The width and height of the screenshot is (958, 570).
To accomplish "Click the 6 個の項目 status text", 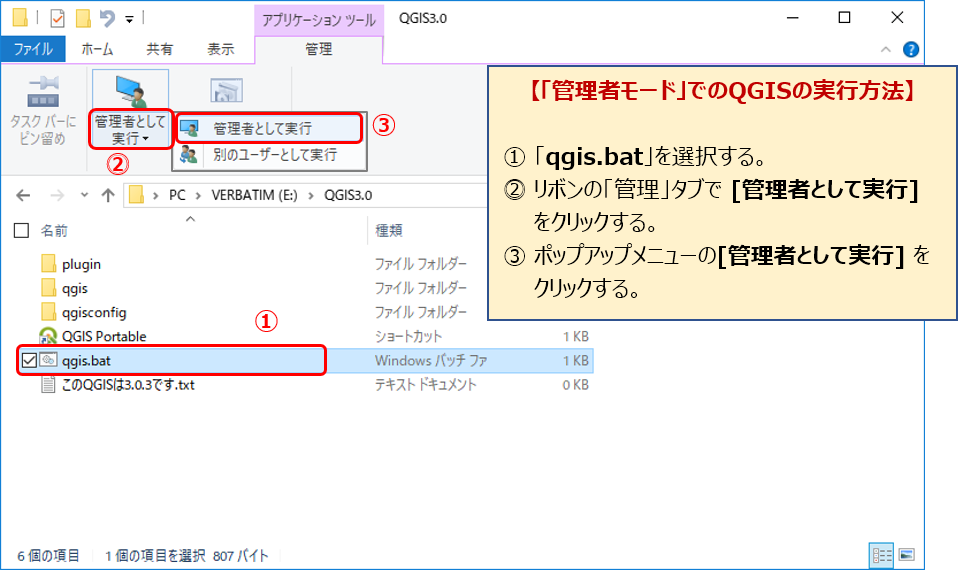I will click(48, 555).
